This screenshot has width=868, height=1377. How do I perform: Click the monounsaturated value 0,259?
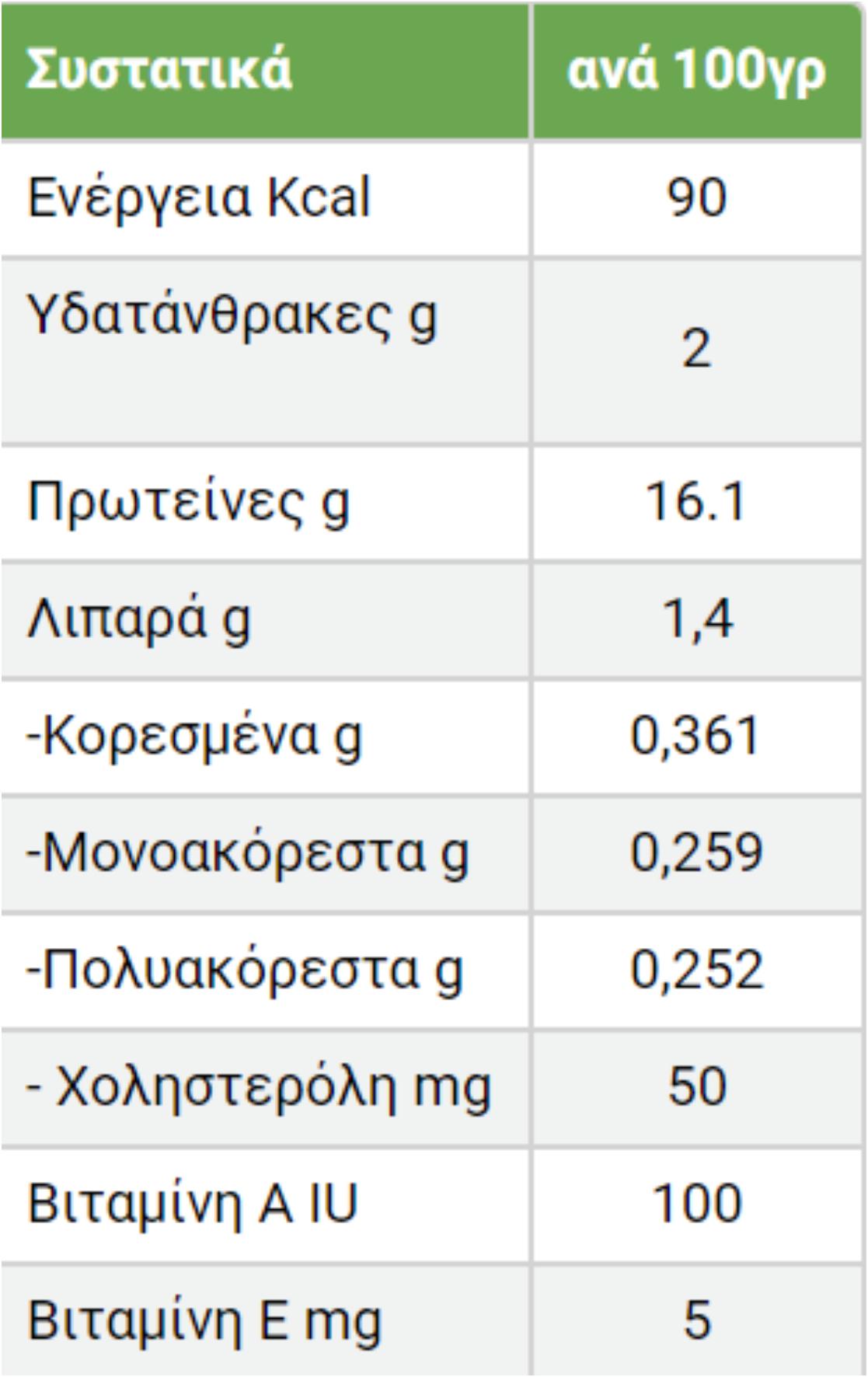click(x=696, y=853)
